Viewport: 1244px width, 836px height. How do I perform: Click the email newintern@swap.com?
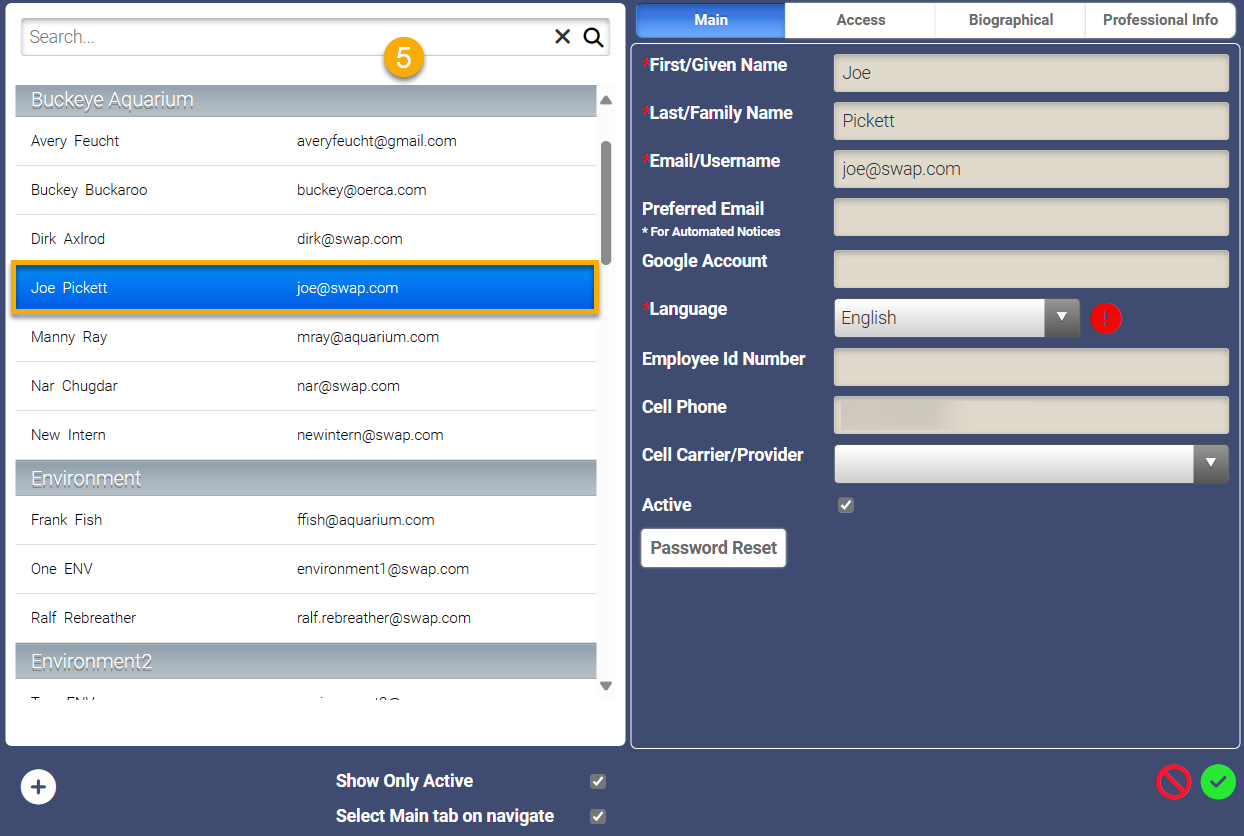(370, 435)
